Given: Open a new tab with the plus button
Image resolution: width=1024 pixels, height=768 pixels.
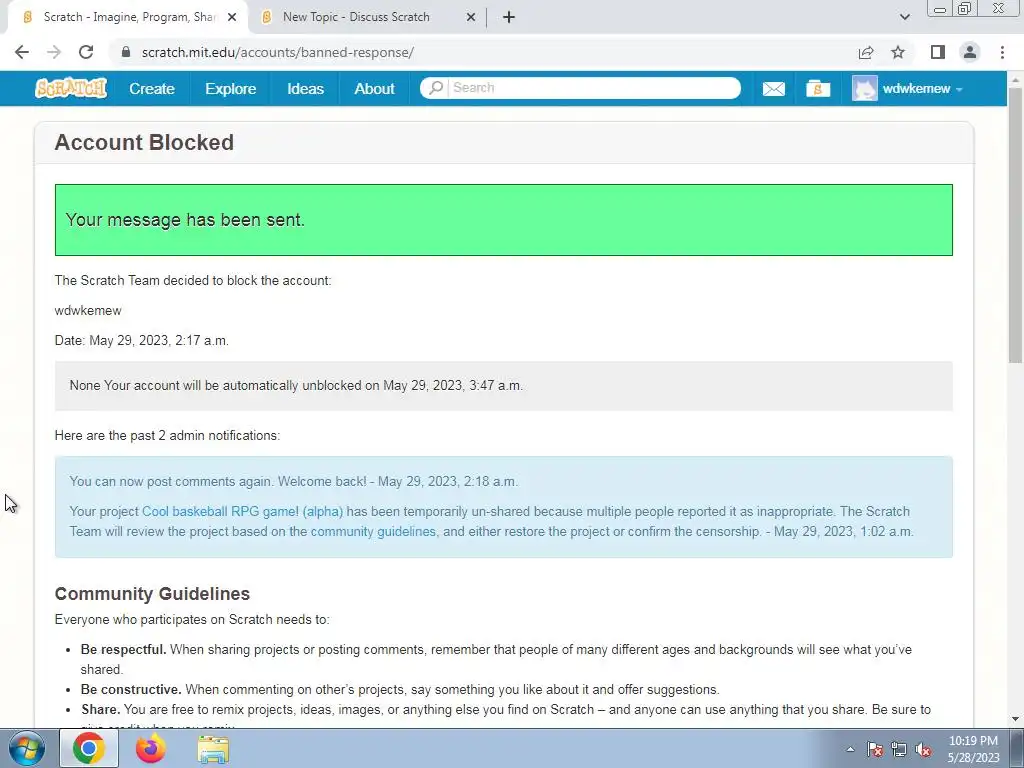Looking at the screenshot, I should (509, 17).
